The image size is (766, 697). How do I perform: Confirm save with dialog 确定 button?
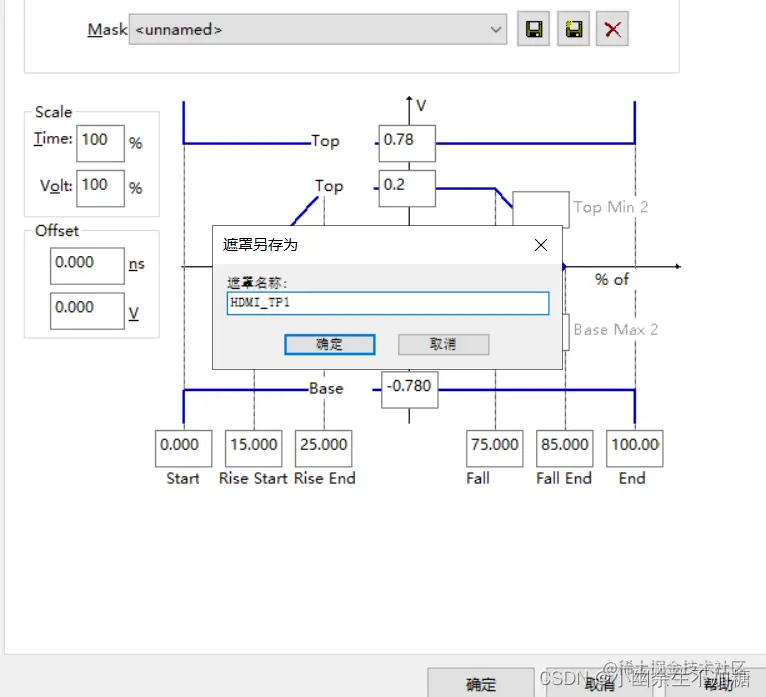[x=330, y=344]
